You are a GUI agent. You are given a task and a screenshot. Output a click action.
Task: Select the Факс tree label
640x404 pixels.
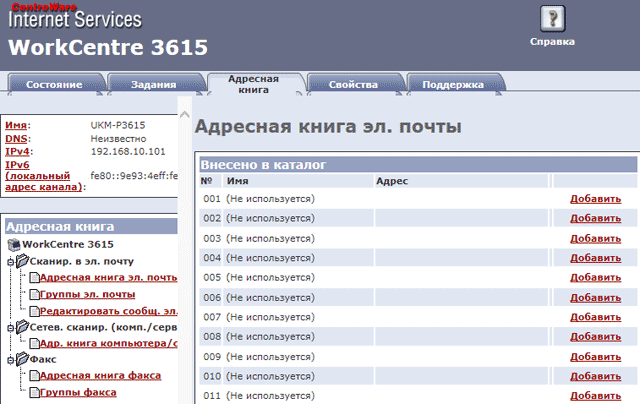point(43,360)
